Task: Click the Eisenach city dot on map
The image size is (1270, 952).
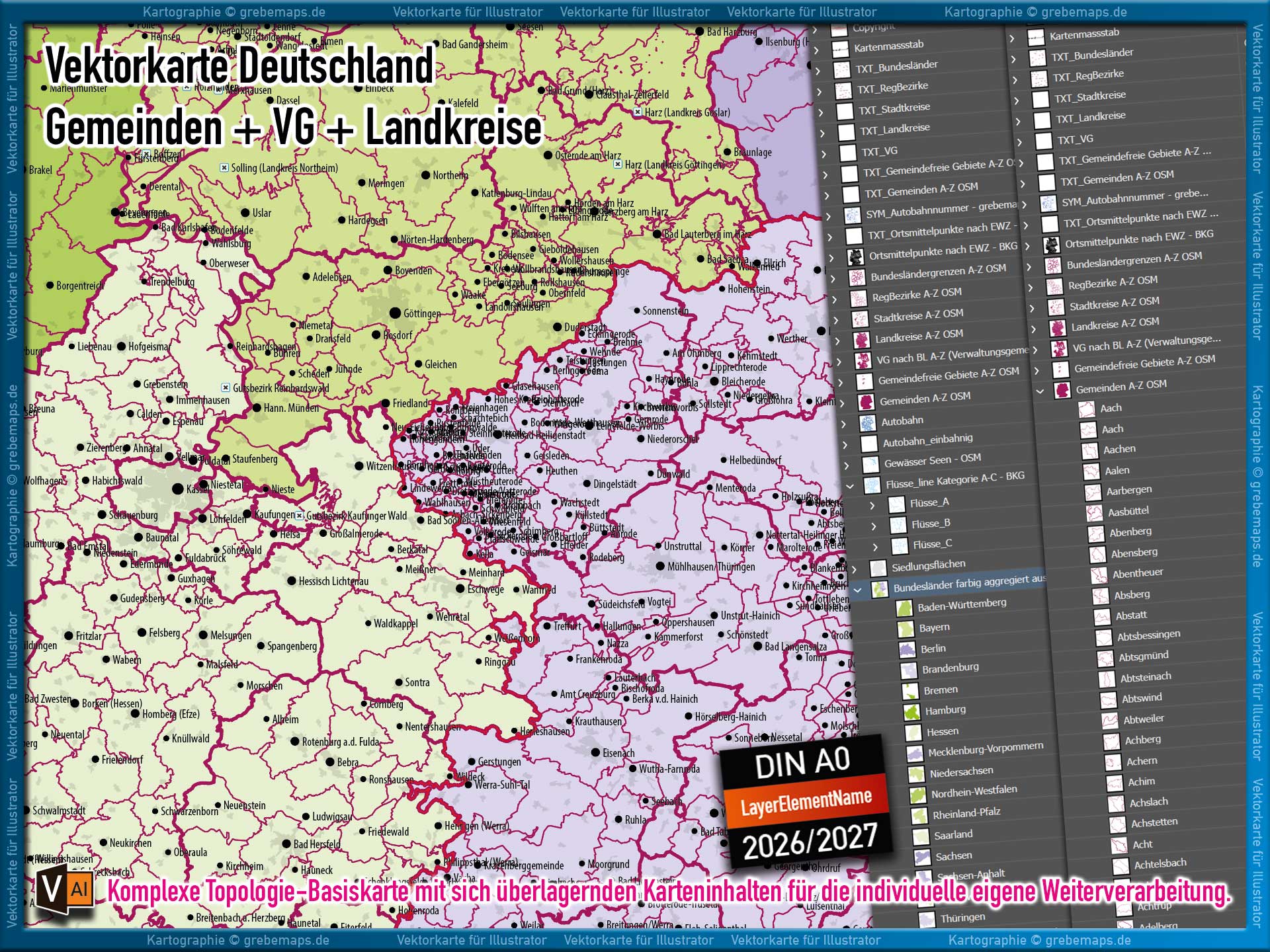Action: [596, 752]
